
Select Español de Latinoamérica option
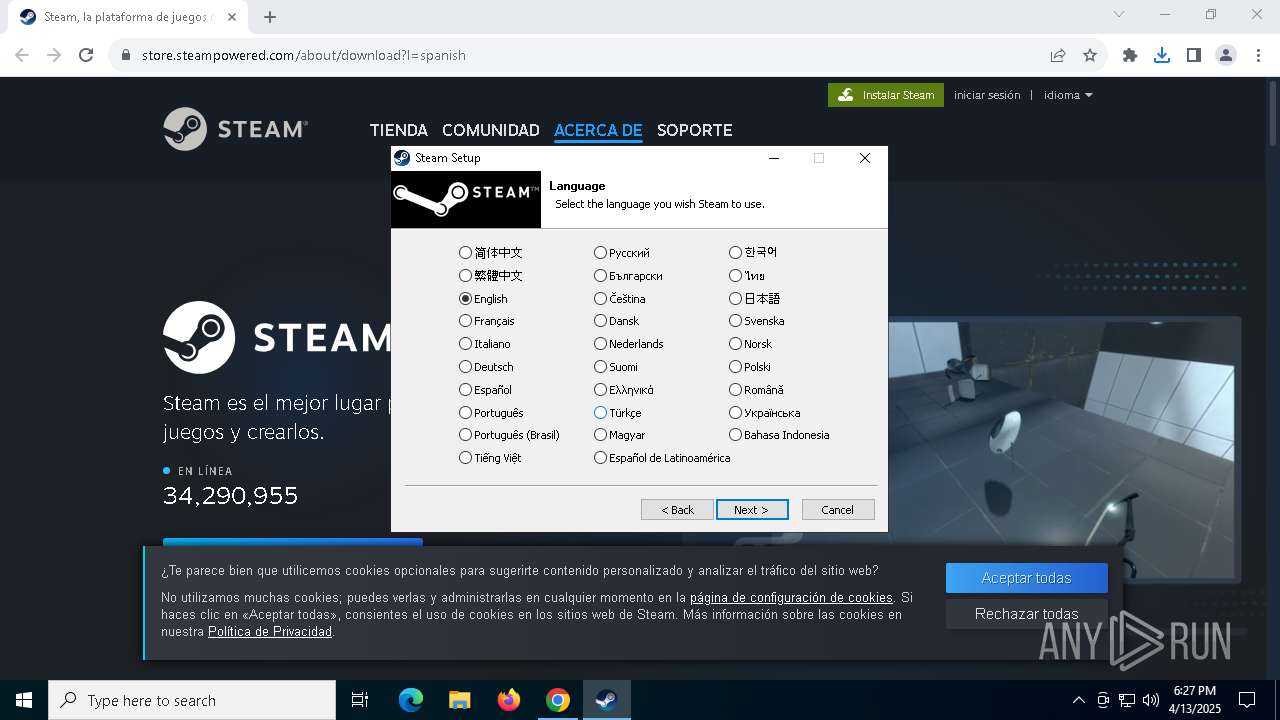click(x=662, y=458)
